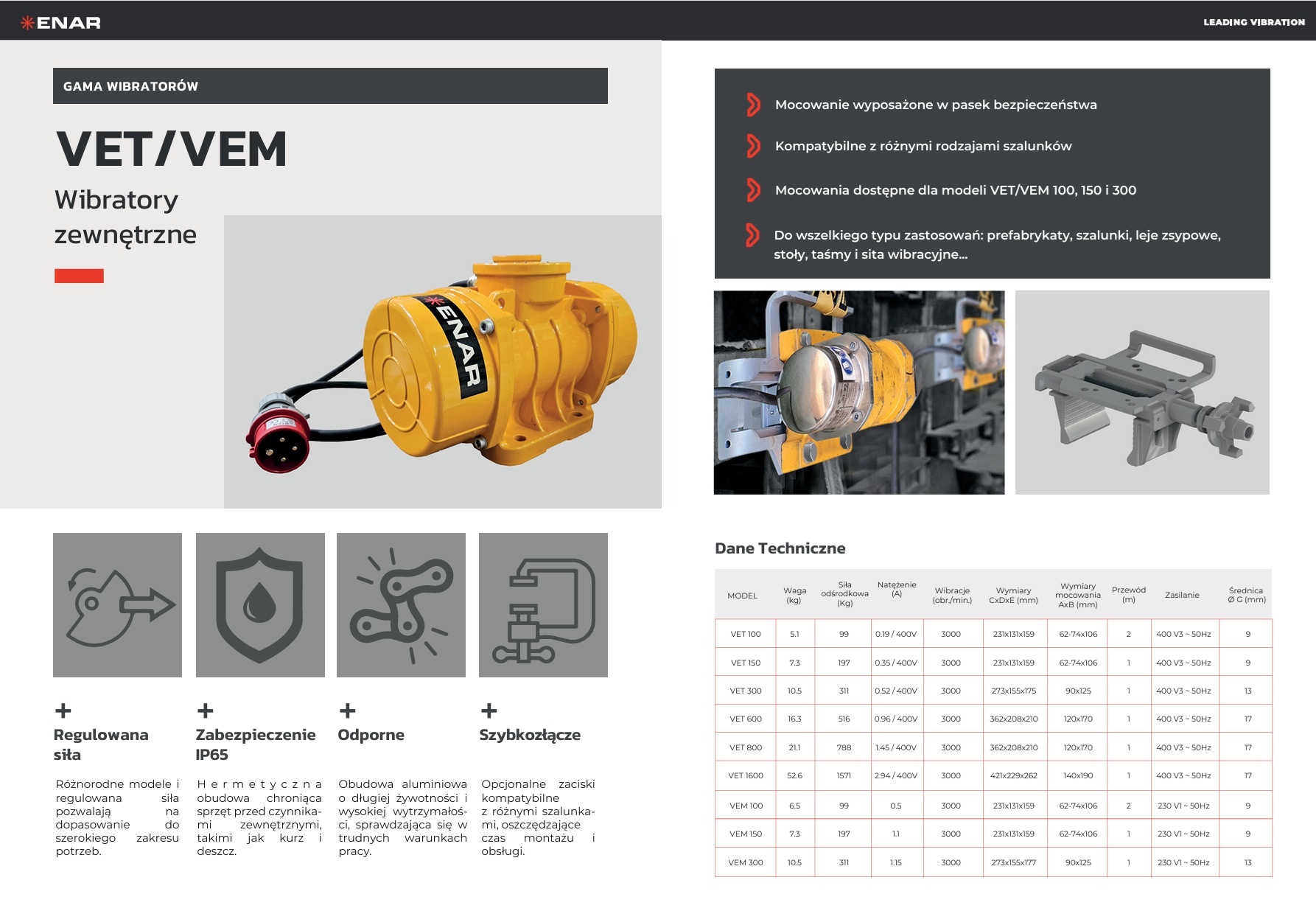The height and width of the screenshot is (911, 1316).
Task: Select the VEM 300 model cell
Action: [x=745, y=862]
